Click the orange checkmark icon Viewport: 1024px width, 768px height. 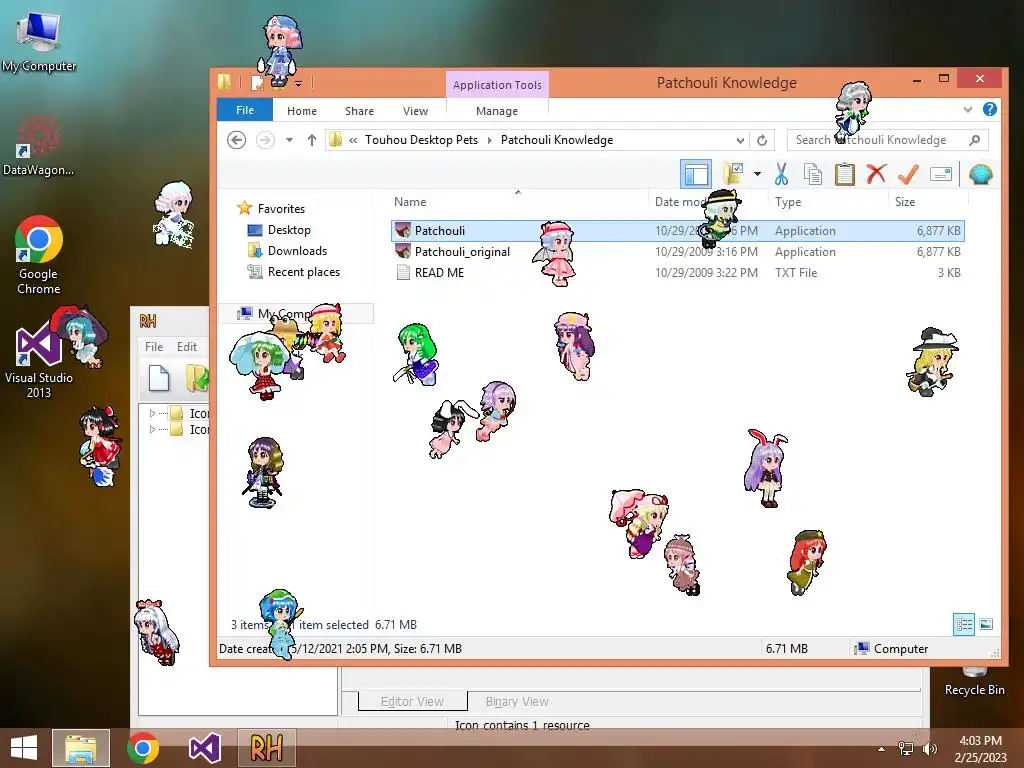pos(908,174)
